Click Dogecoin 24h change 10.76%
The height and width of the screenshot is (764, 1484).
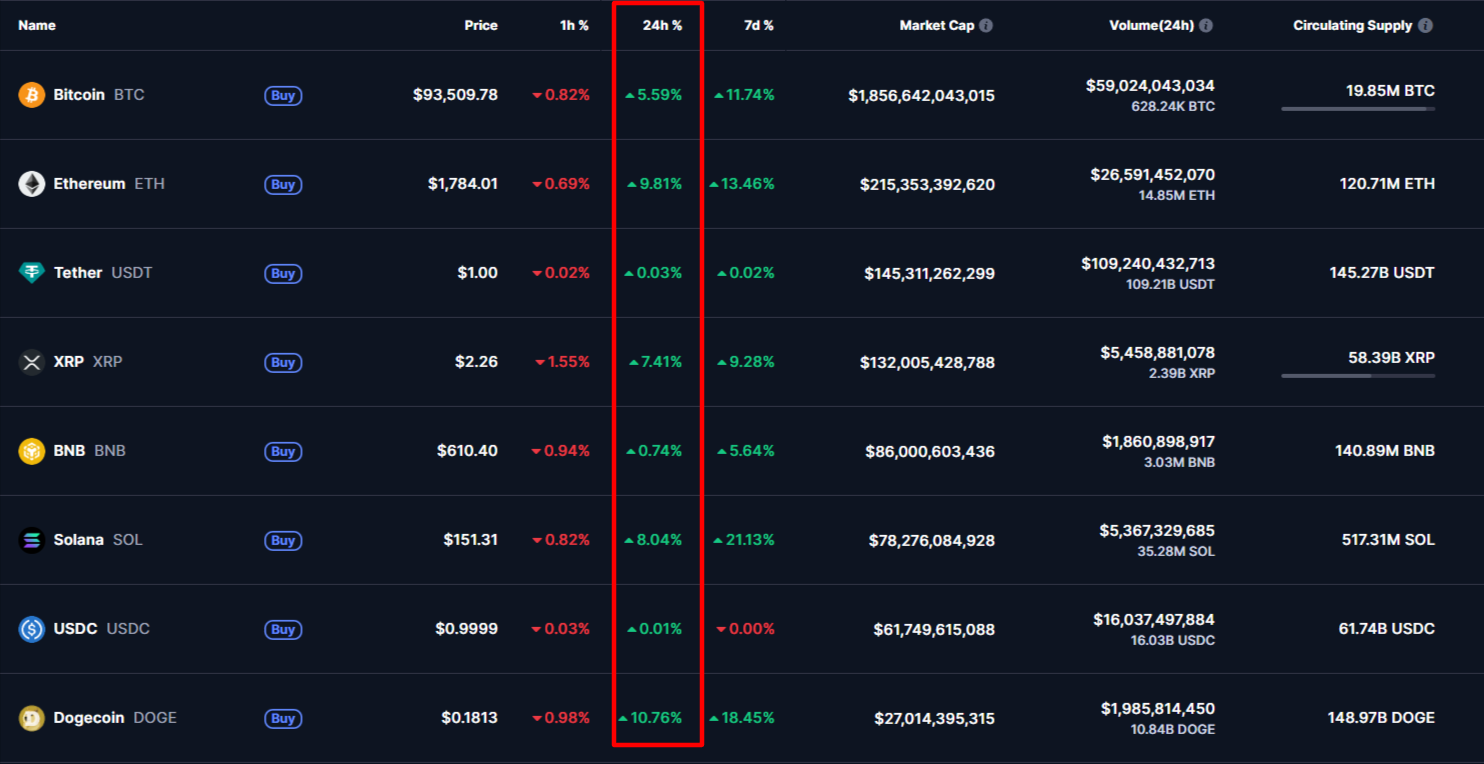tap(650, 718)
